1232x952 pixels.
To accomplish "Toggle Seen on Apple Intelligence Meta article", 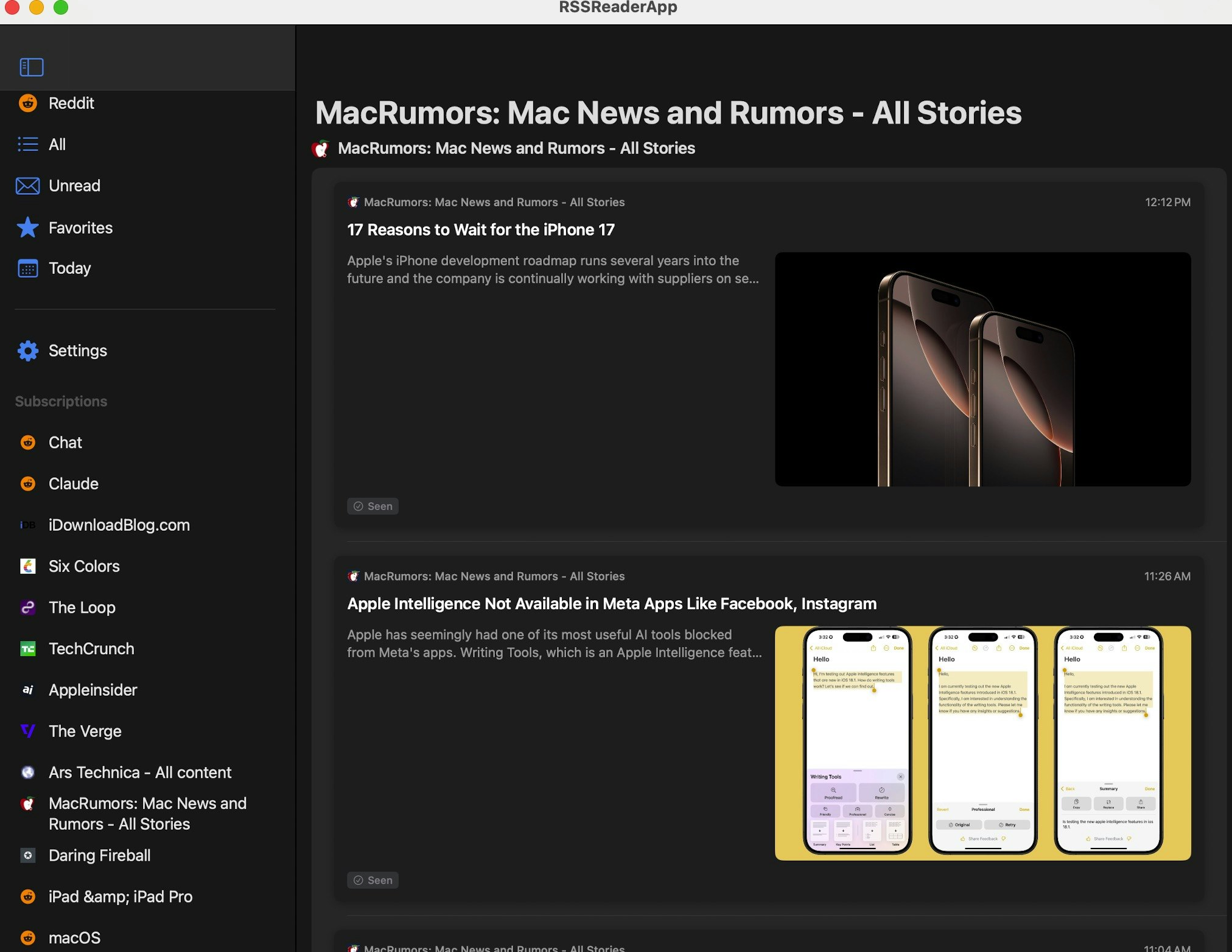I will tap(373, 880).
